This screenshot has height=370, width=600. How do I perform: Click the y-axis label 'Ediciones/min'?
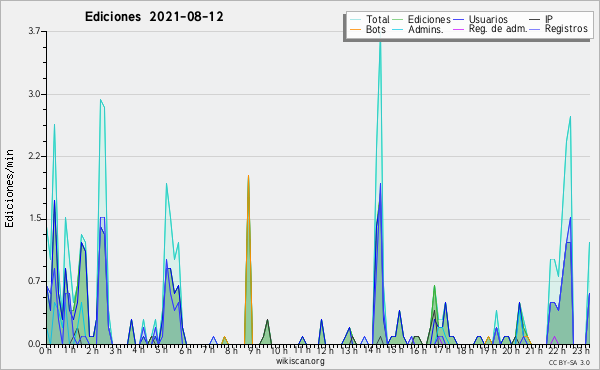[9, 188]
